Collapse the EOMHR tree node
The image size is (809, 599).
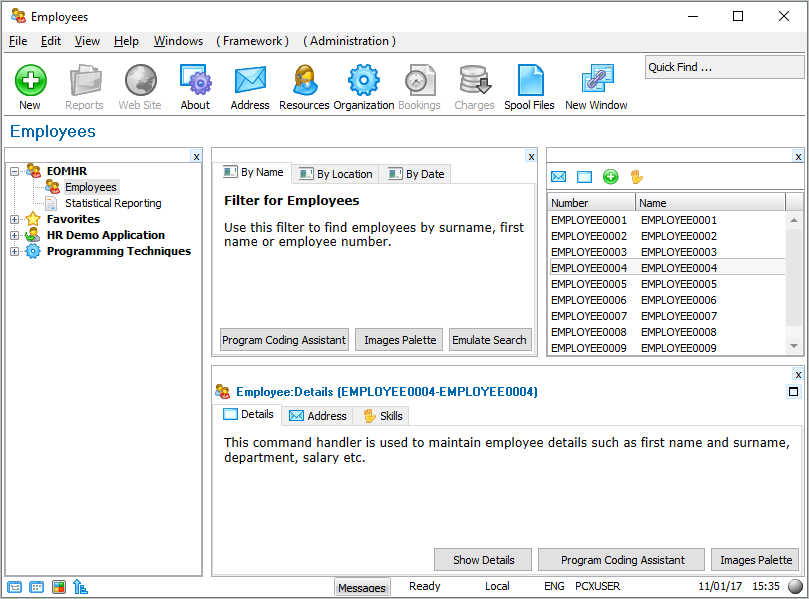coord(15,171)
